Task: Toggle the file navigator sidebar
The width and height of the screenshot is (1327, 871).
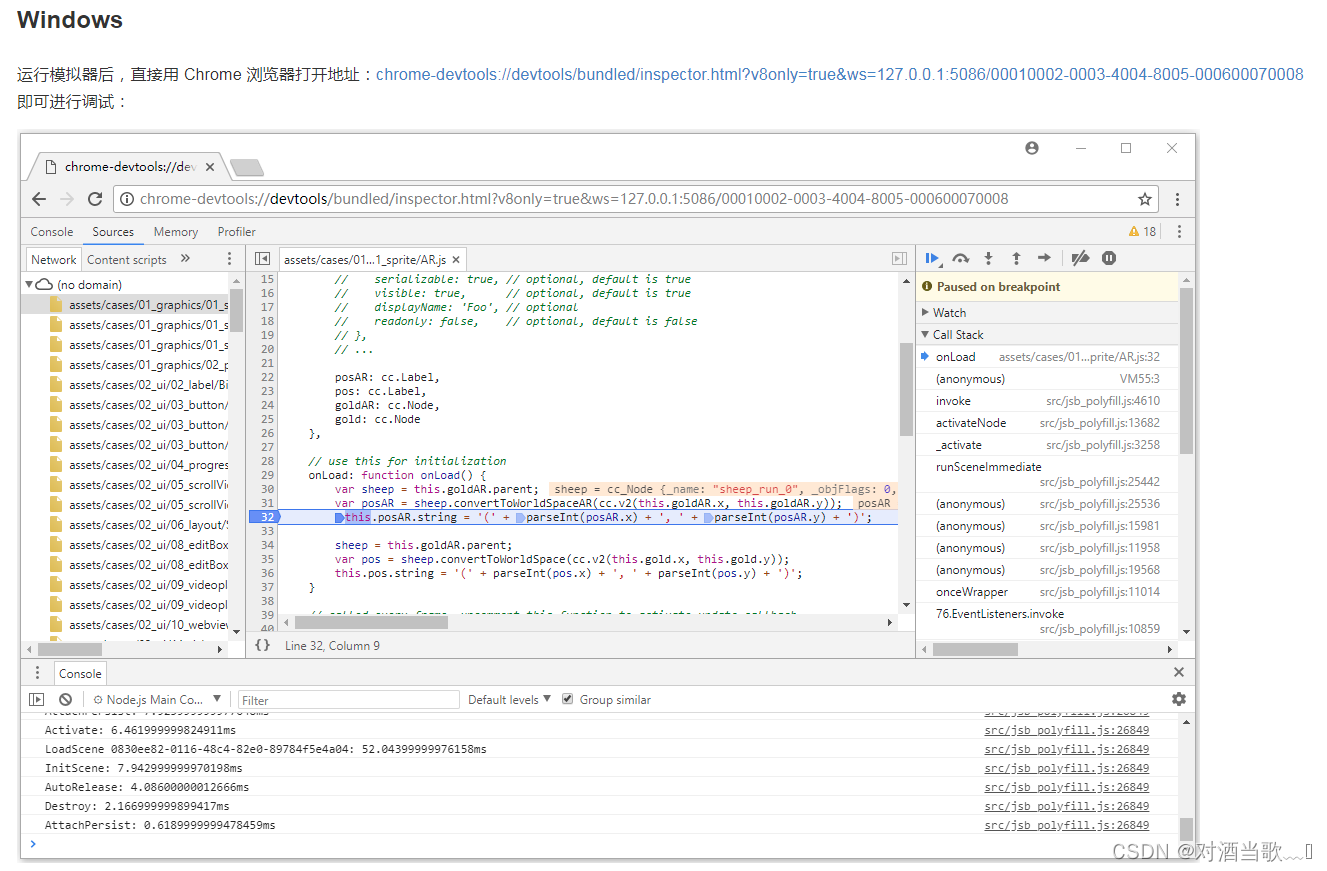Action: tap(262, 259)
